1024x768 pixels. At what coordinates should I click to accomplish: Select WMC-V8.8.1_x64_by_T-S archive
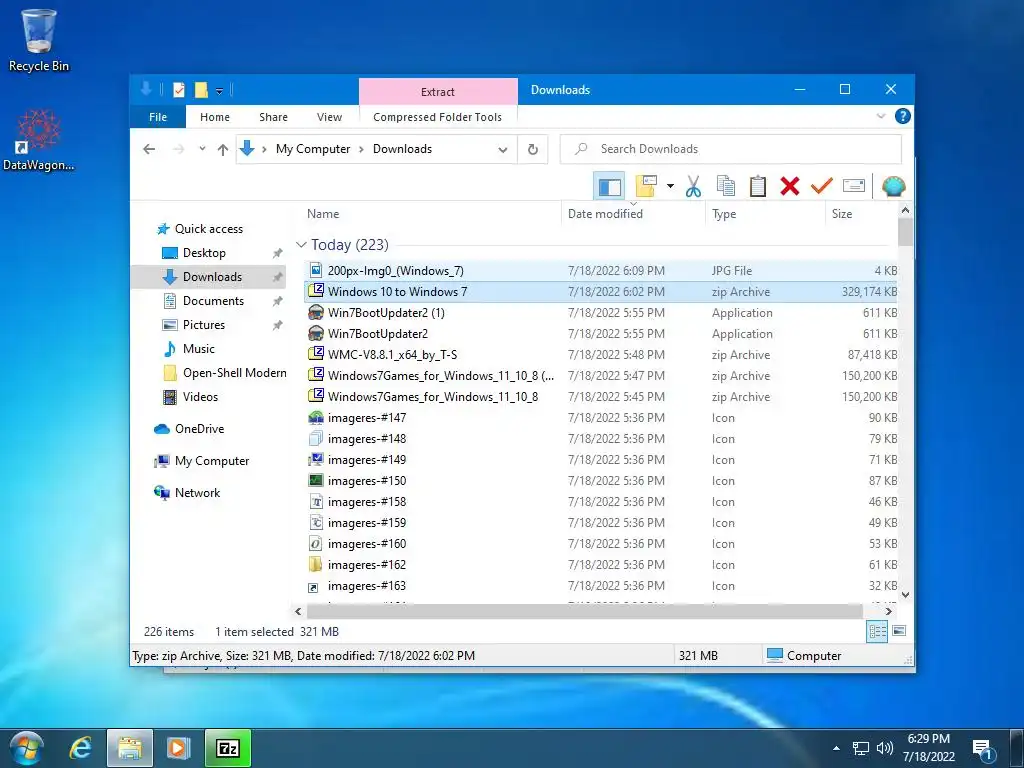(392, 355)
